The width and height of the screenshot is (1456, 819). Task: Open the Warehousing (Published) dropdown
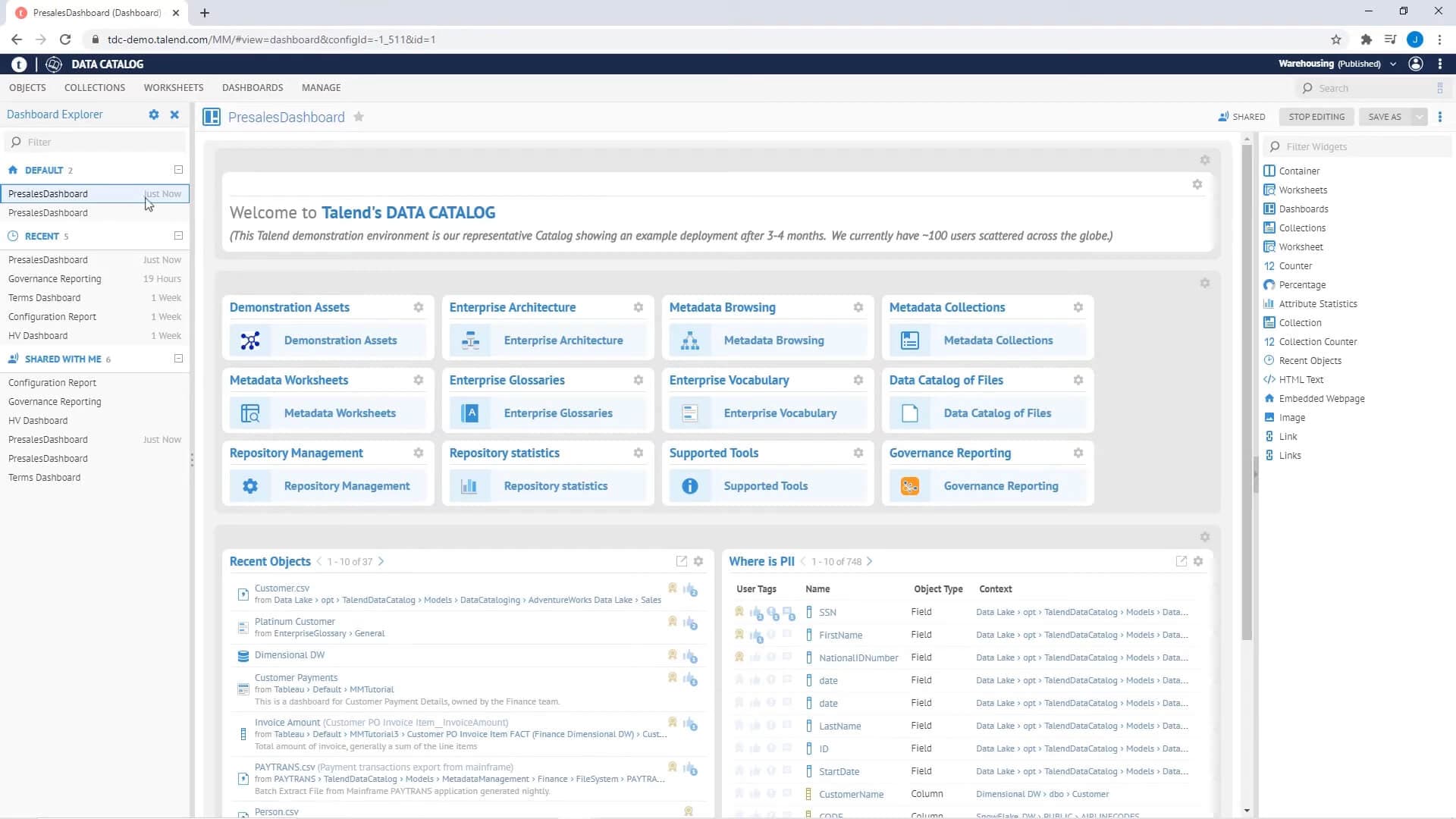click(x=1394, y=64)
